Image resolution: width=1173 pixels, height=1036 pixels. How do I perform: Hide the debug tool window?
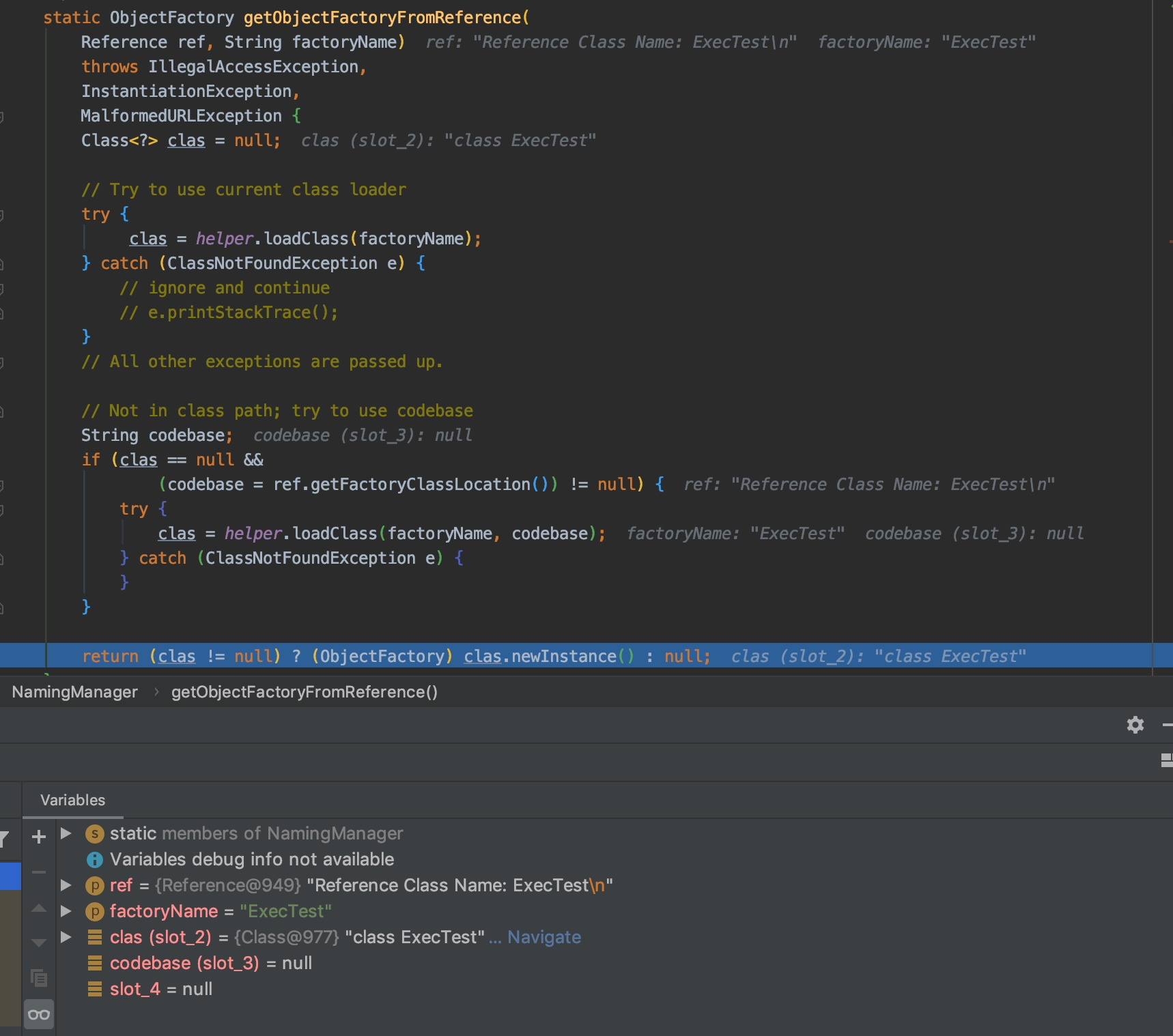tap(1167, 725)
